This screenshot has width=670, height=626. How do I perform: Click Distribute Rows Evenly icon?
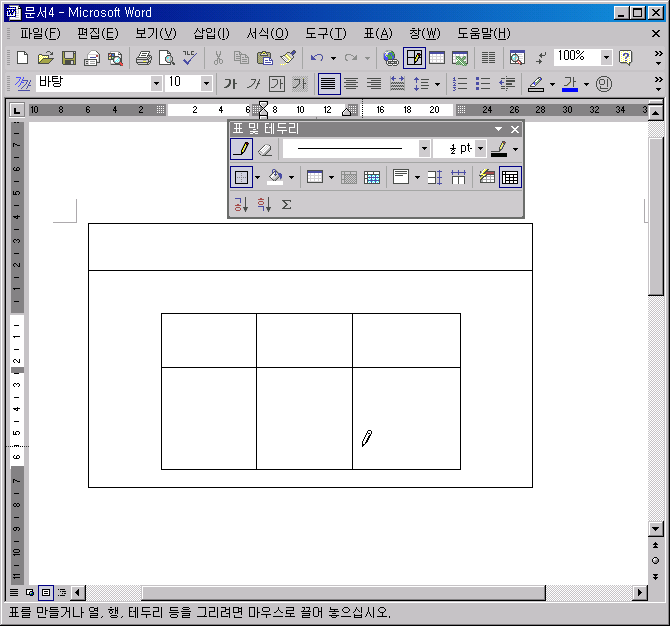(x=435, y=178)
